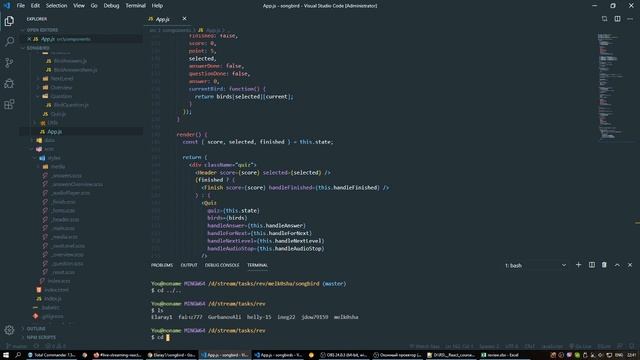Kill the terminal with trash icon
The image size is (640, 360).
pyautogui.click(x=604, y=265)
